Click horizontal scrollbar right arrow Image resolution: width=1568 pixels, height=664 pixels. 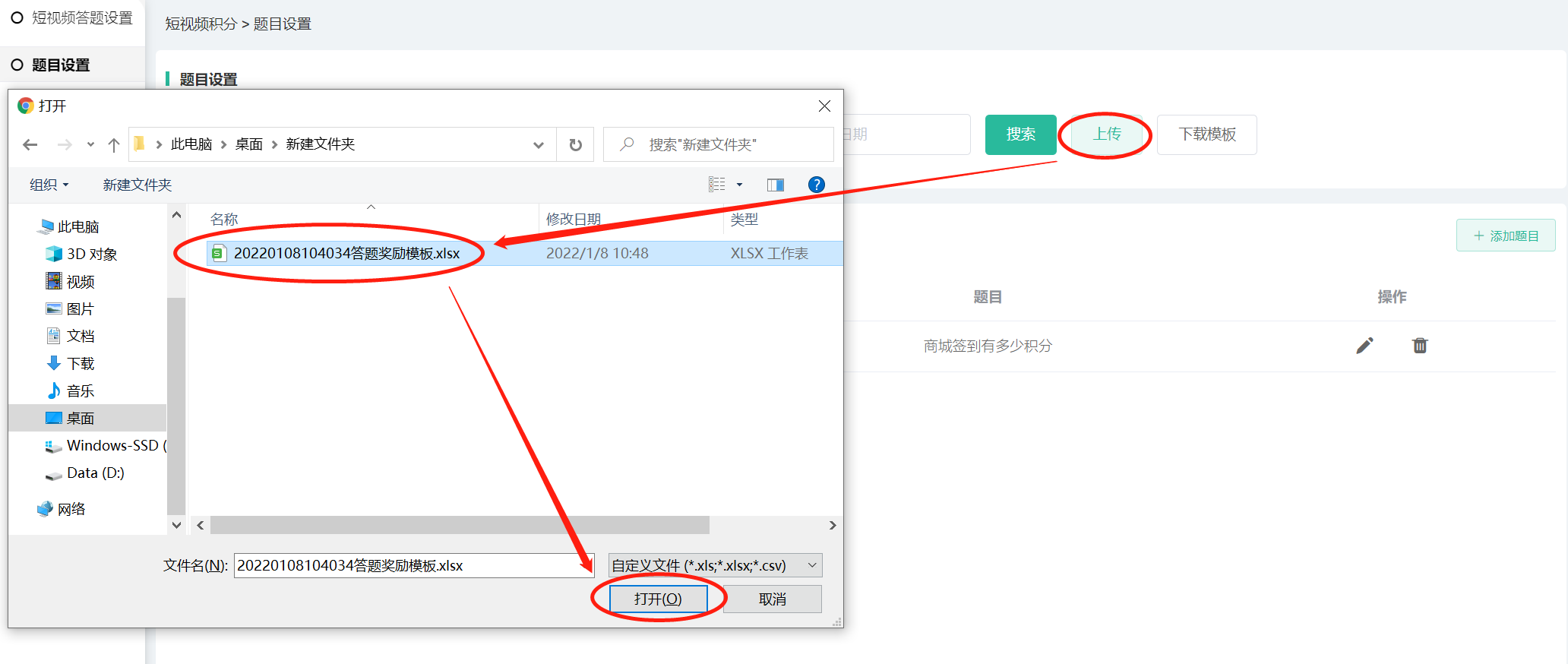tap(833, 525)
